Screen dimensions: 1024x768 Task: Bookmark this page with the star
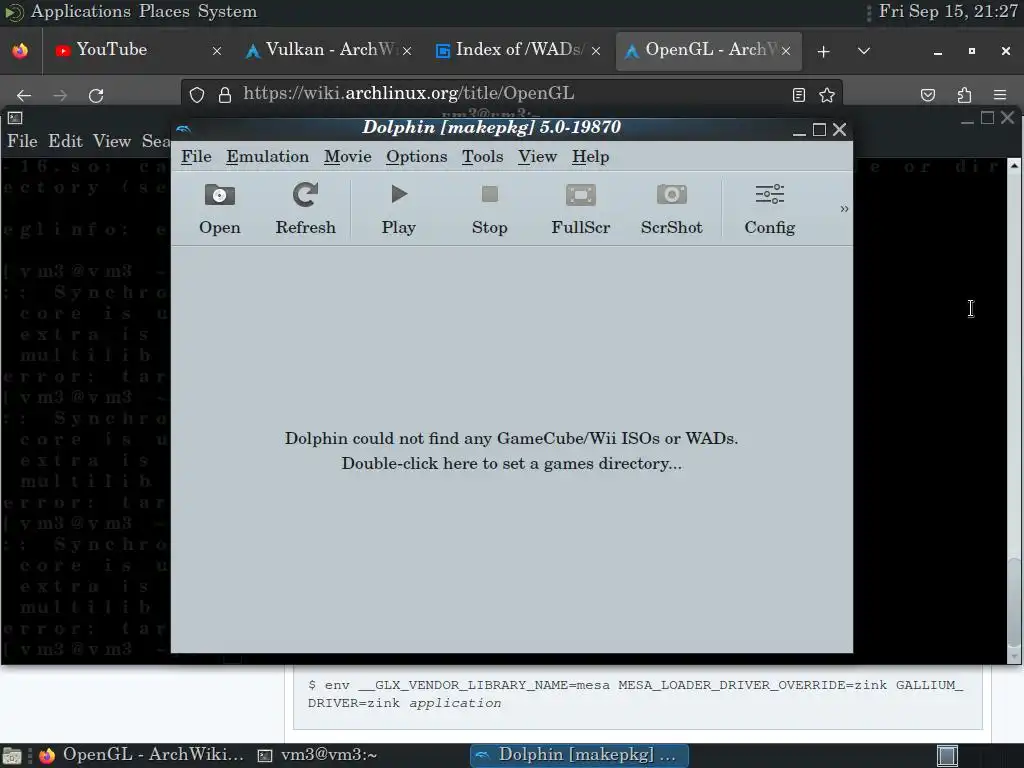point(827,95)
